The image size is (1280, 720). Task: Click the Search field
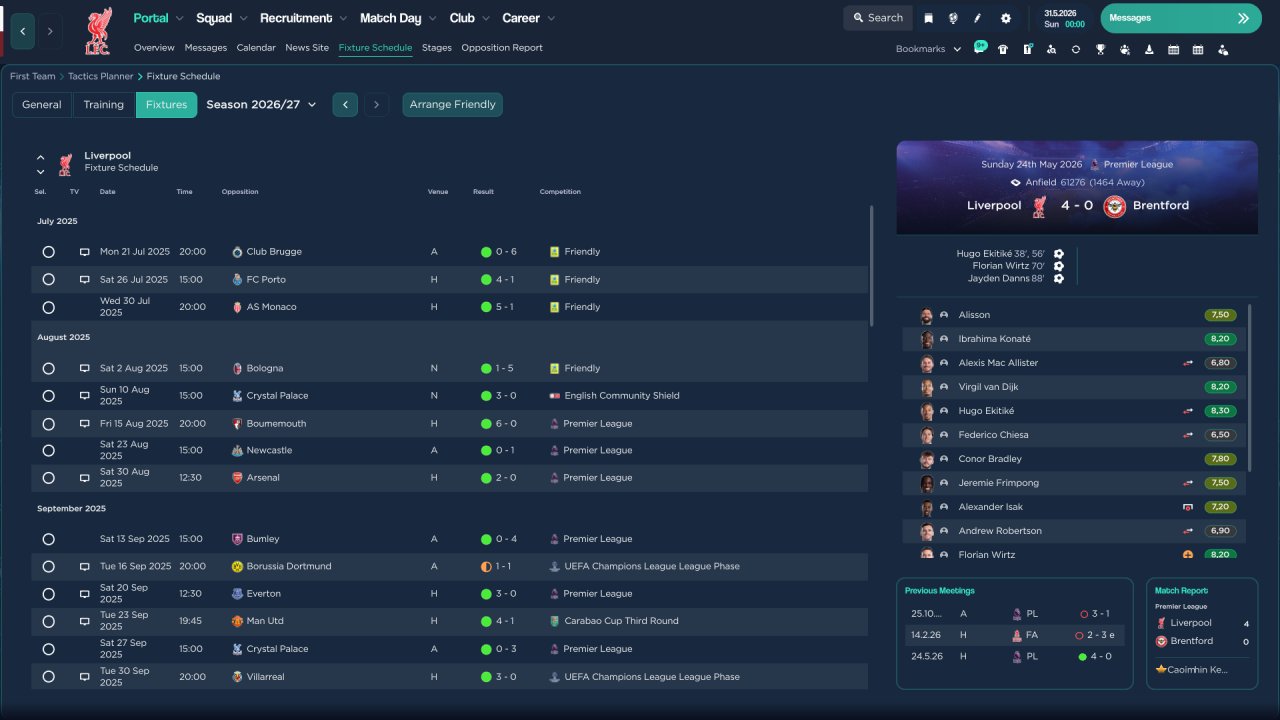878,18
